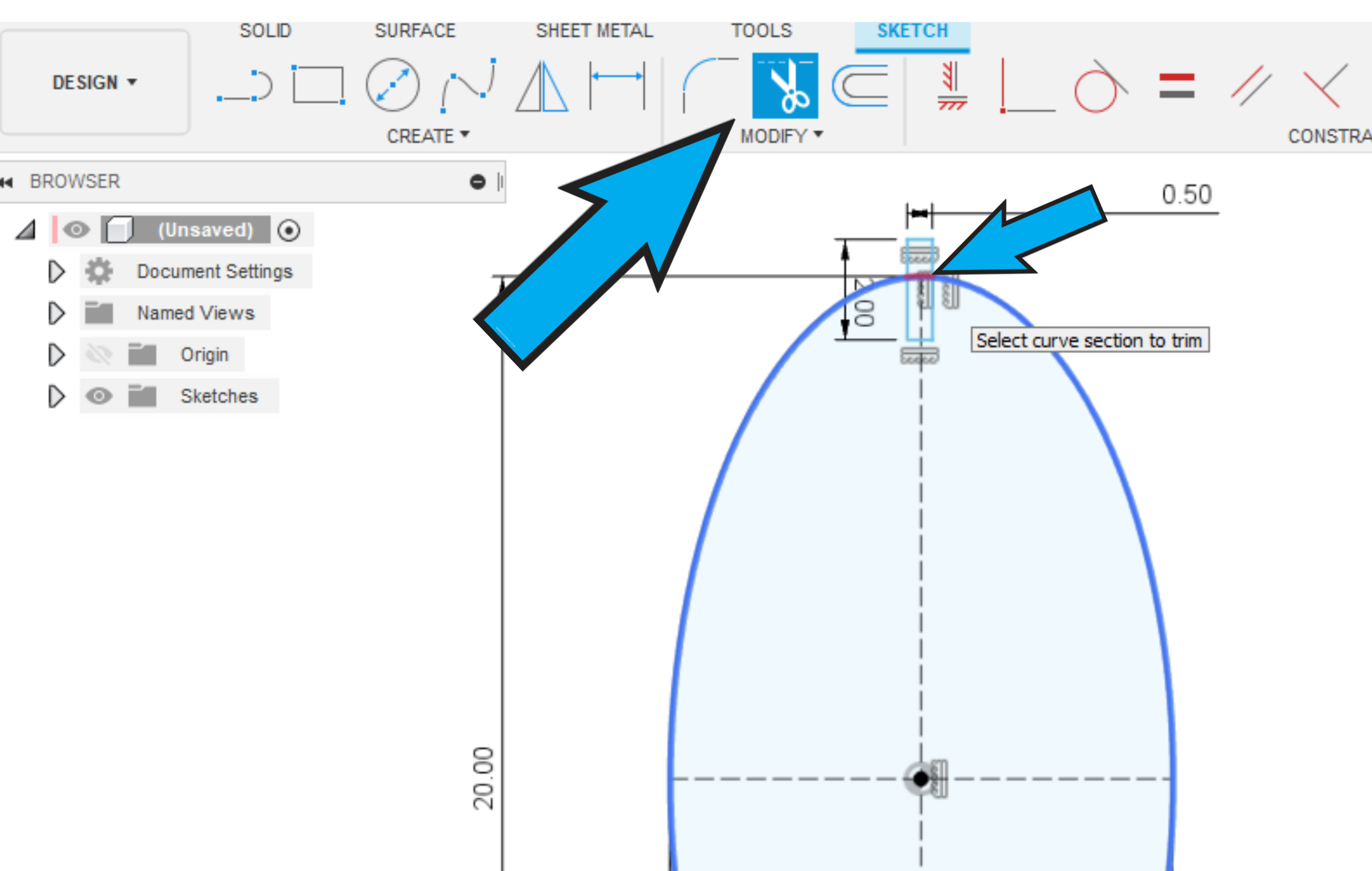Apply the Equal constraint
Image resolution: width=1372 pixels, height=871 pixels.
point(1177,85)
